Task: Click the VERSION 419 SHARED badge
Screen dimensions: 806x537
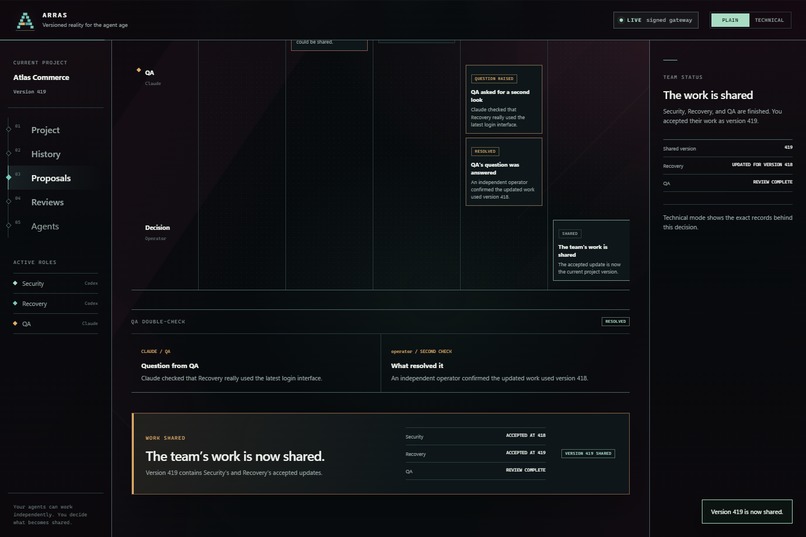Action: click(588, 454)
